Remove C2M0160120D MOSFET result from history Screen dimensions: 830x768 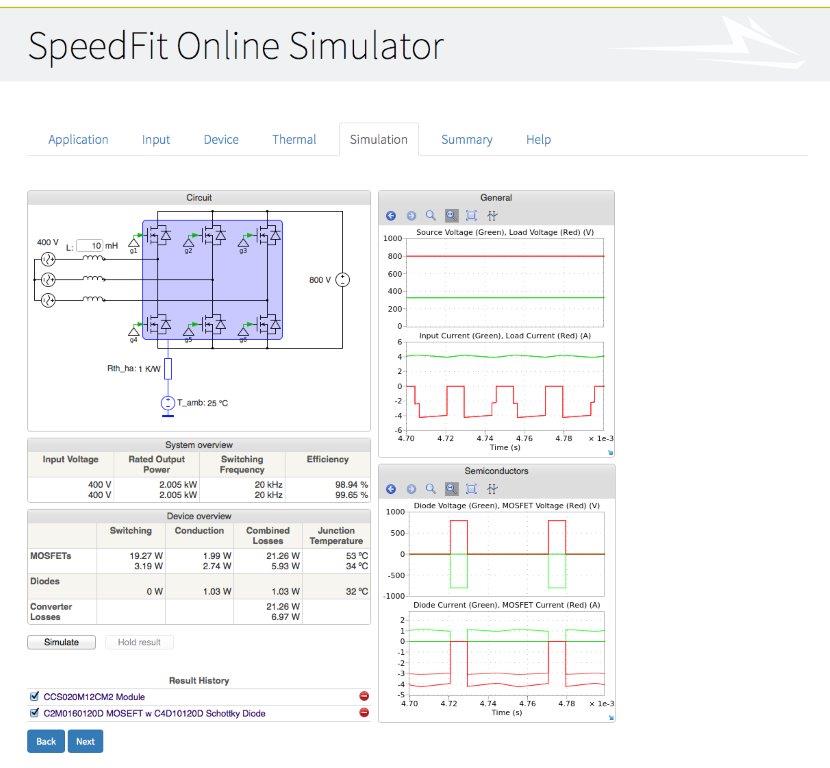(x=364, y=712)
